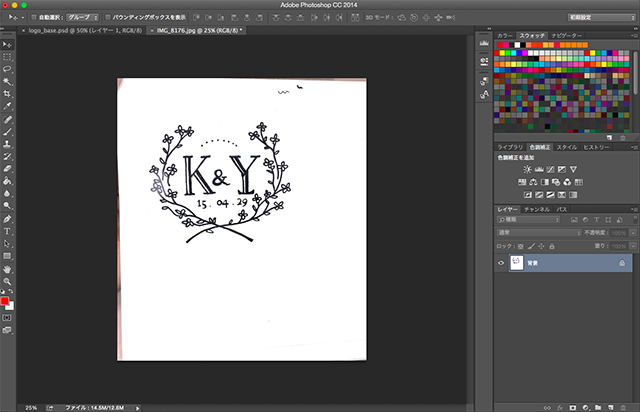Open the 不透明度 opacity slider arrow
Viewport: 640px width, 412px height.
click(633, 233)
